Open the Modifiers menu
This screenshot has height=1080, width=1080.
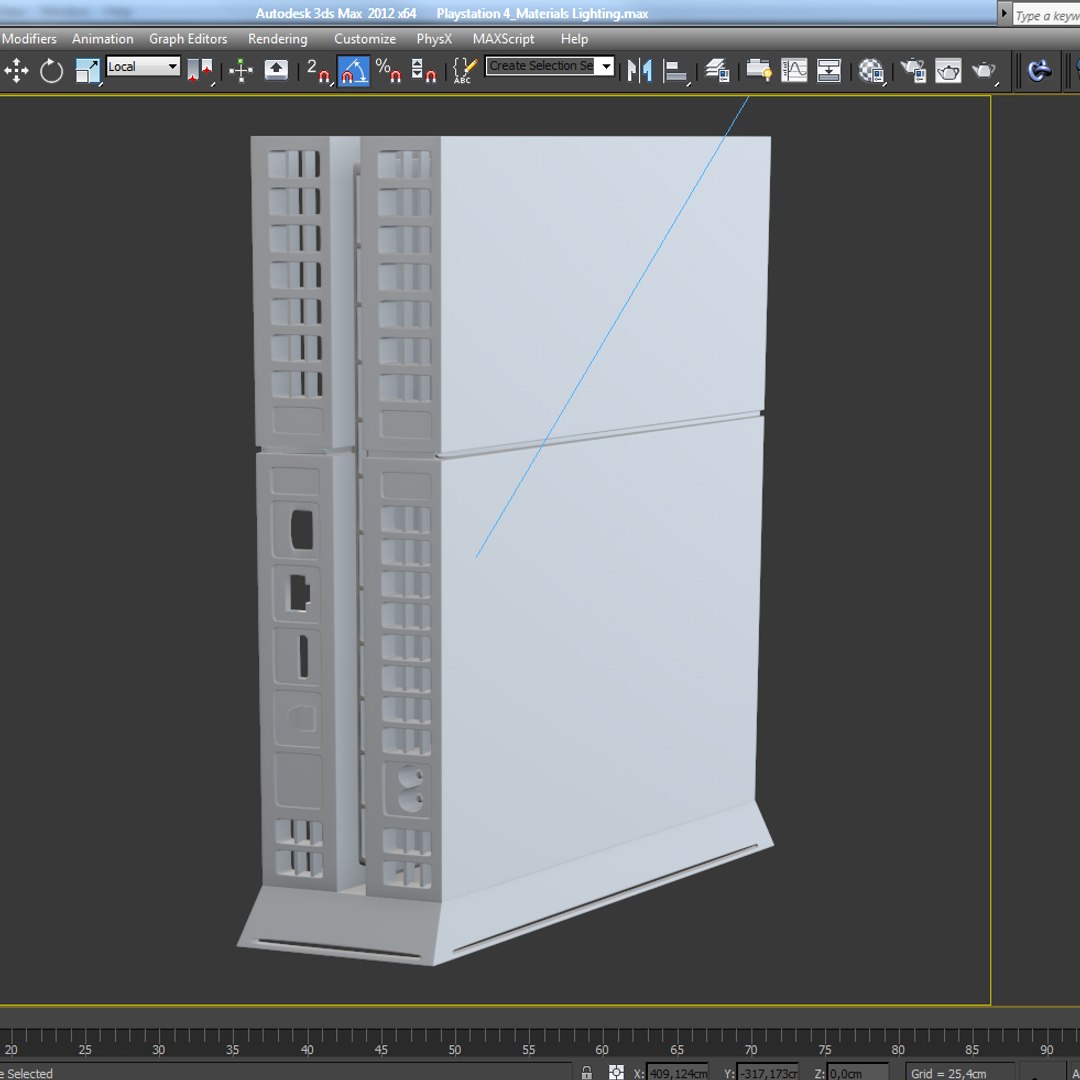click(29, 39)
